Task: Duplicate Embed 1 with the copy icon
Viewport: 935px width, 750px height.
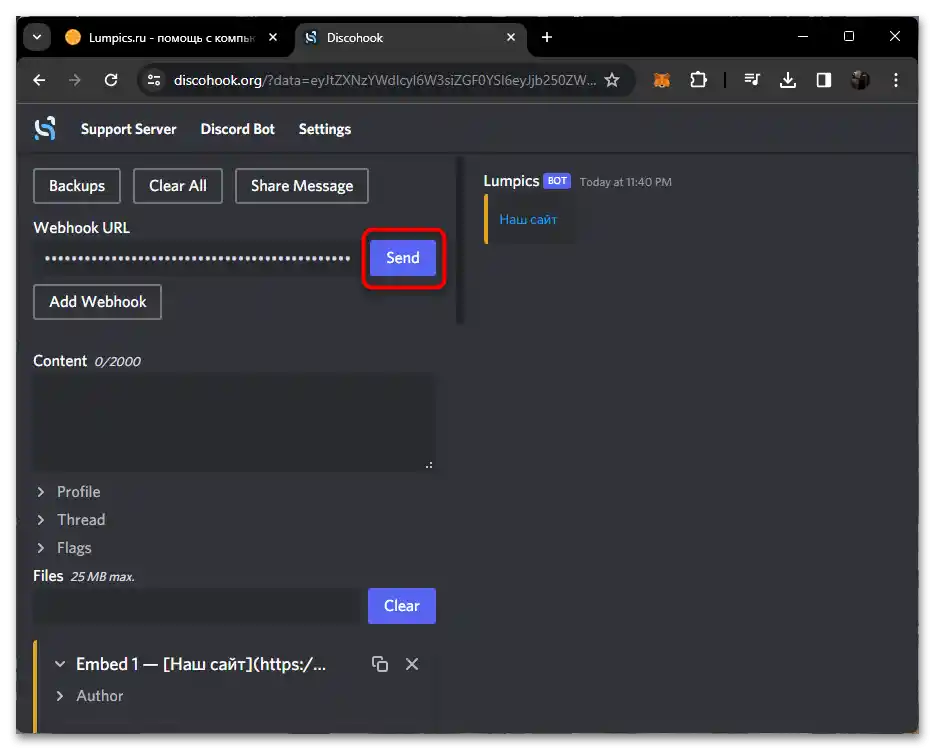Action: [x=380, y=664]
